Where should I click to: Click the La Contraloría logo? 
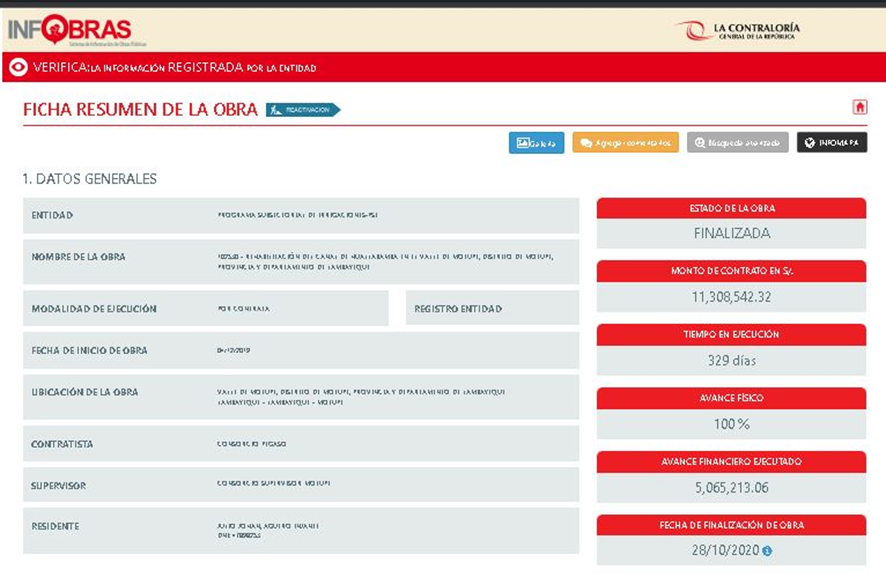(738, 30)
